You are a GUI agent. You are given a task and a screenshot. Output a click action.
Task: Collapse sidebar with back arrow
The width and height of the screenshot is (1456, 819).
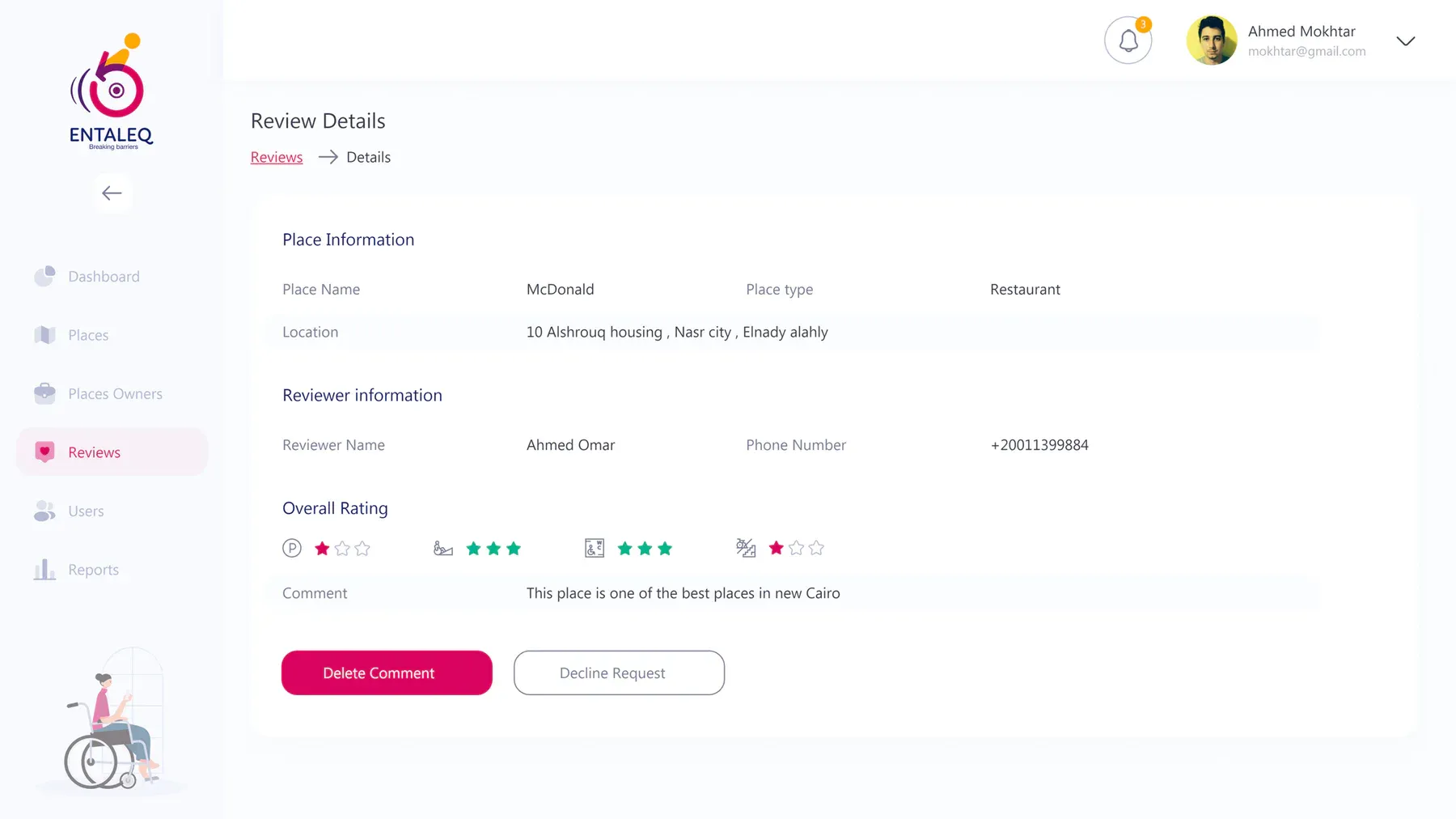112,193
